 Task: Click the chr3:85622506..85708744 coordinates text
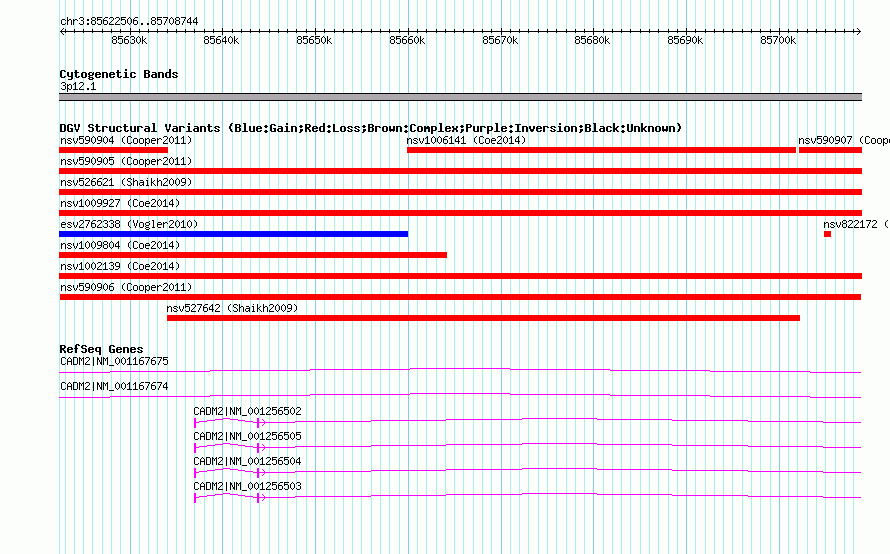(x=129, y=21)
